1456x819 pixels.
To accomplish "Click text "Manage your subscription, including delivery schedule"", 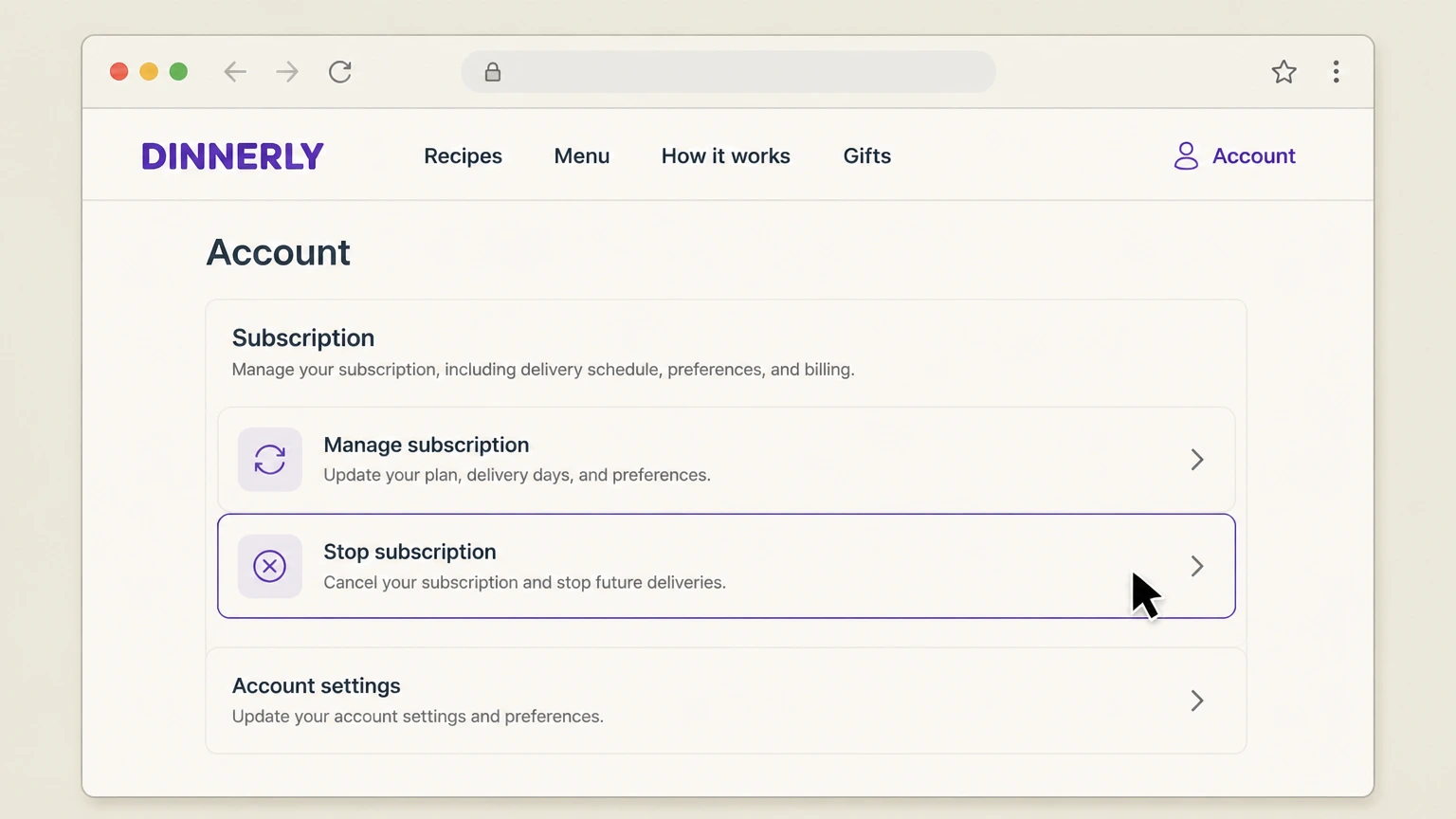I will (447, 370).
